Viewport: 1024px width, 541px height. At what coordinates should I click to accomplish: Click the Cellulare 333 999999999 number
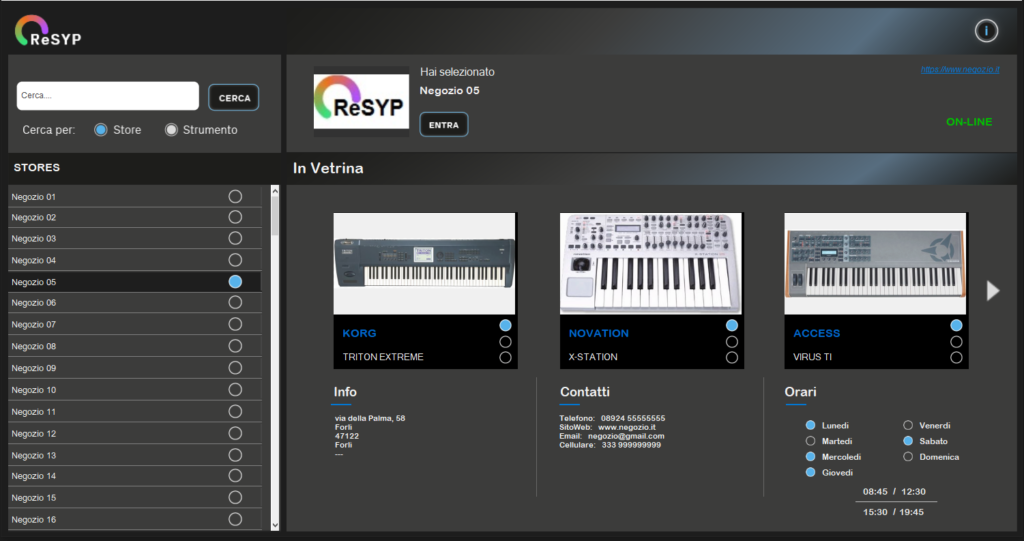coord(631,445)
